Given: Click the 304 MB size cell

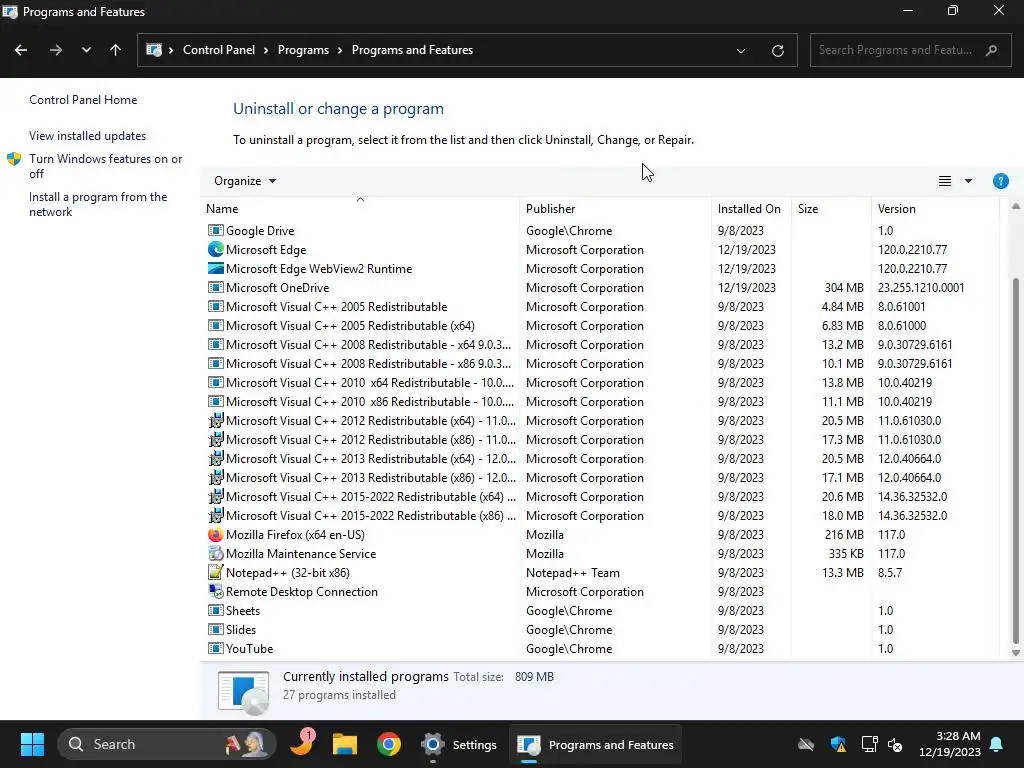Looking at the screenshot, I should click(x=844, y=288).
